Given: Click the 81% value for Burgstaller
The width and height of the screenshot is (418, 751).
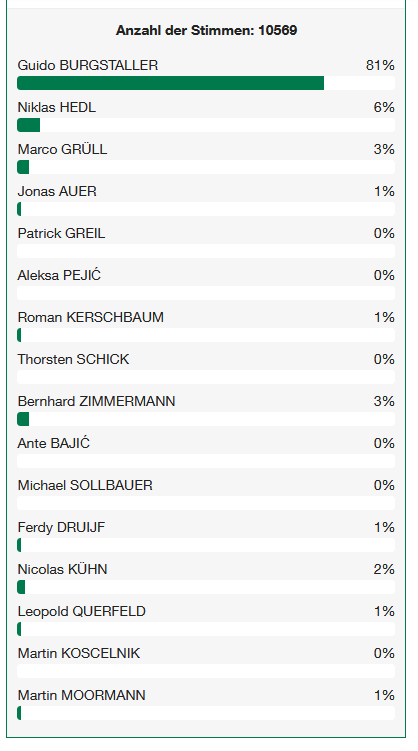Looking at the screenshot, I should (x=380, y=65).
